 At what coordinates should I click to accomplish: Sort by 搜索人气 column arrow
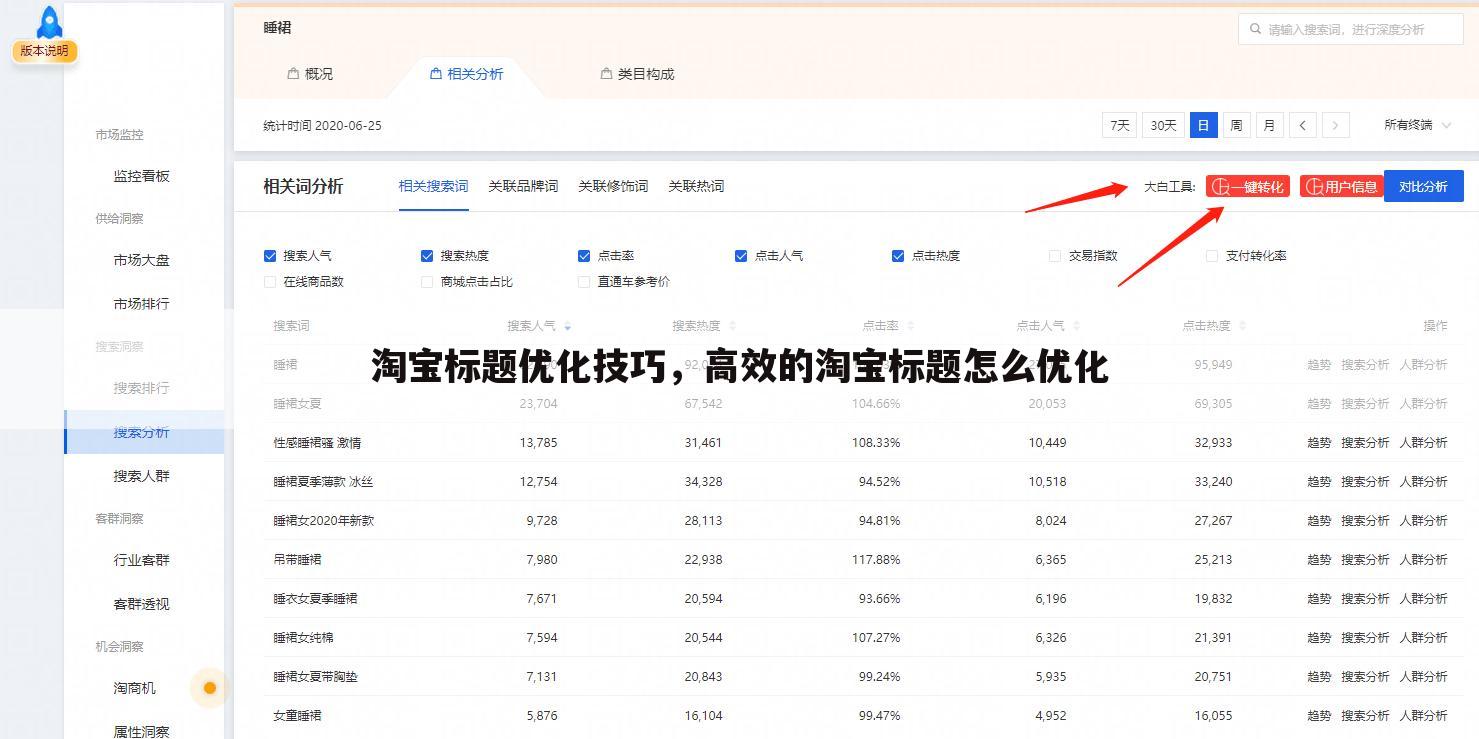coord(568,326)
